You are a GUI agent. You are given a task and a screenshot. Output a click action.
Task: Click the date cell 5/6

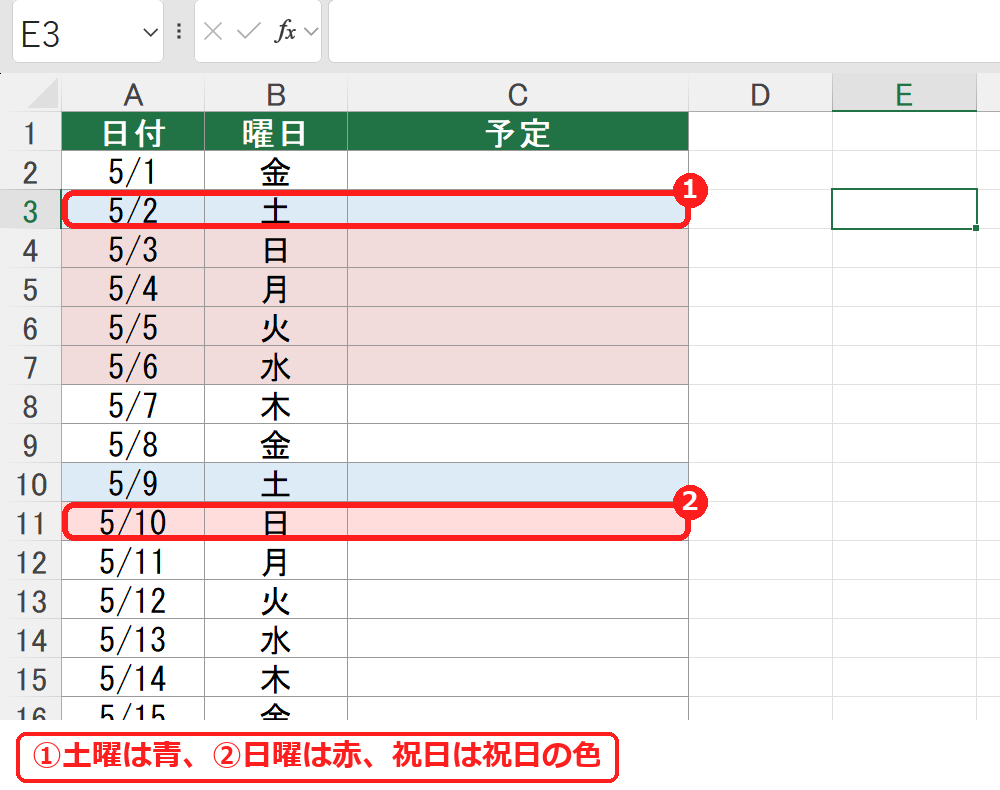pyautogui.click(x=133, y=367)
